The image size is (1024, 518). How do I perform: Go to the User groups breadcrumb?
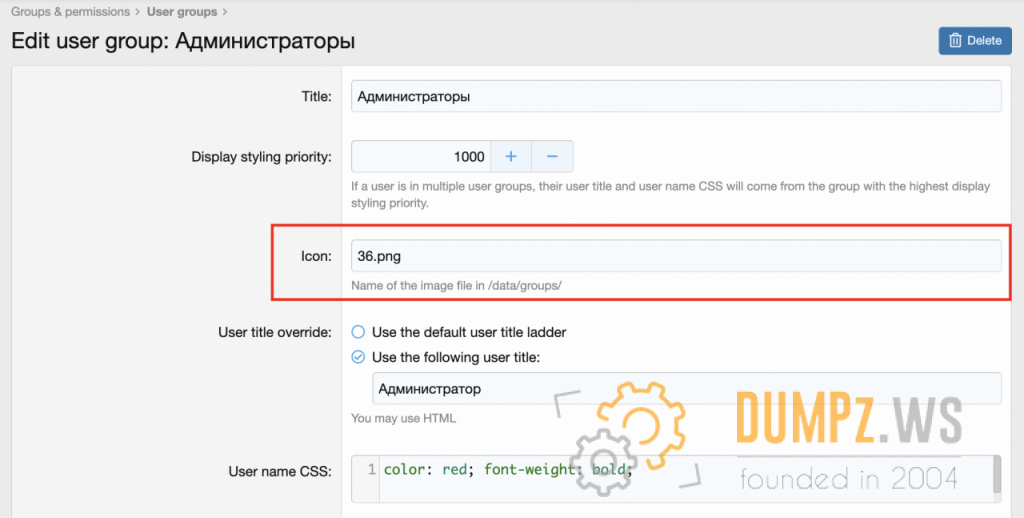point(181,12)
